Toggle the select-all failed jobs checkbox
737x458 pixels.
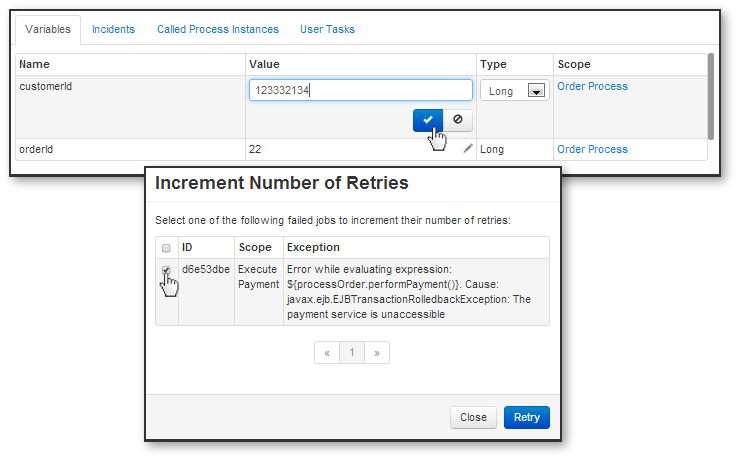coord(166,247)
